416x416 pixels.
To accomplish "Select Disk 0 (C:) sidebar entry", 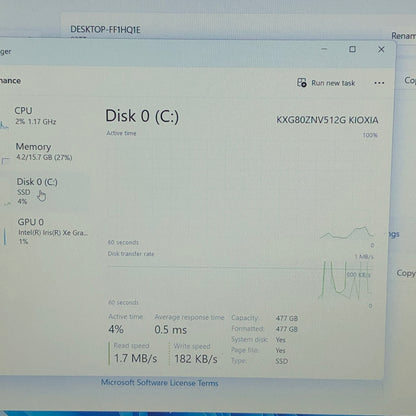I will click(45, 191).
